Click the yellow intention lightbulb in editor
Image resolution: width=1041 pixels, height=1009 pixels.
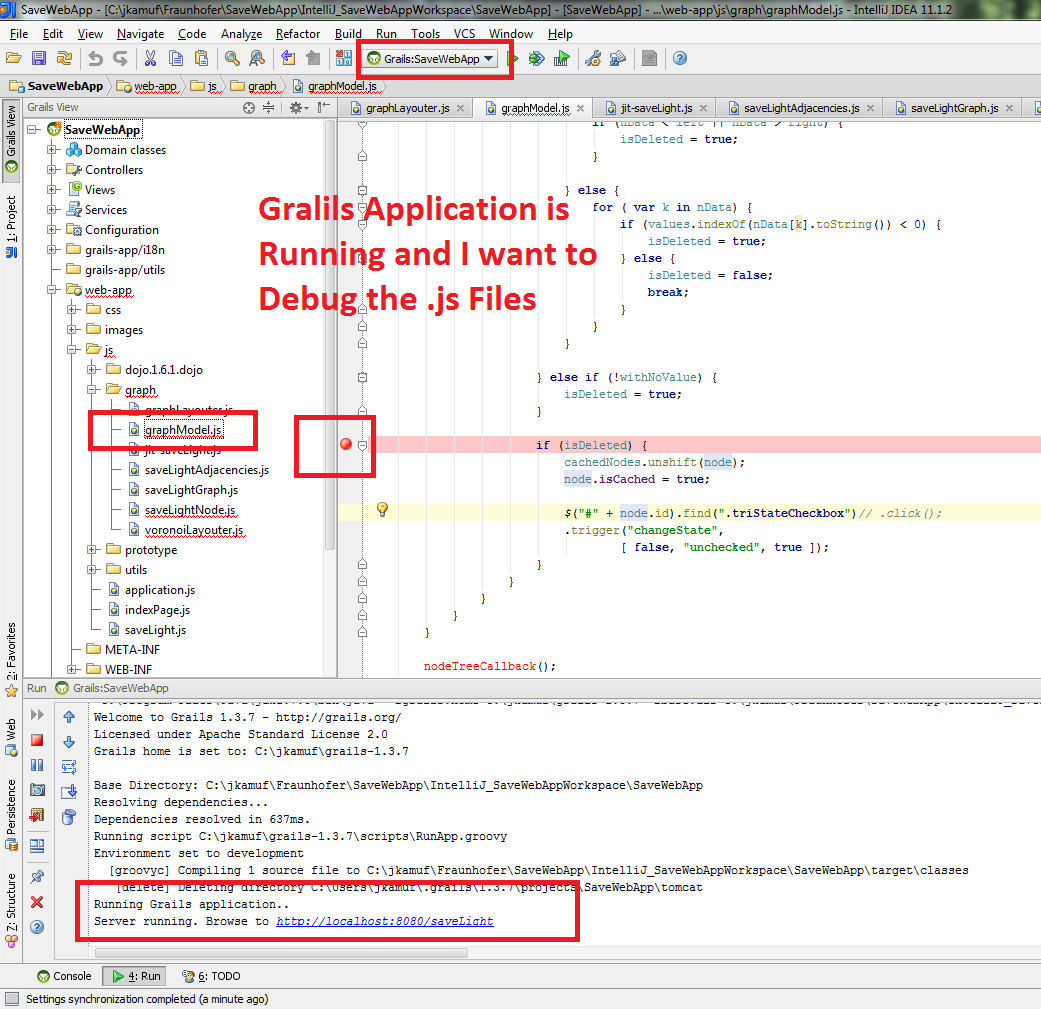(x=382, y=509)
